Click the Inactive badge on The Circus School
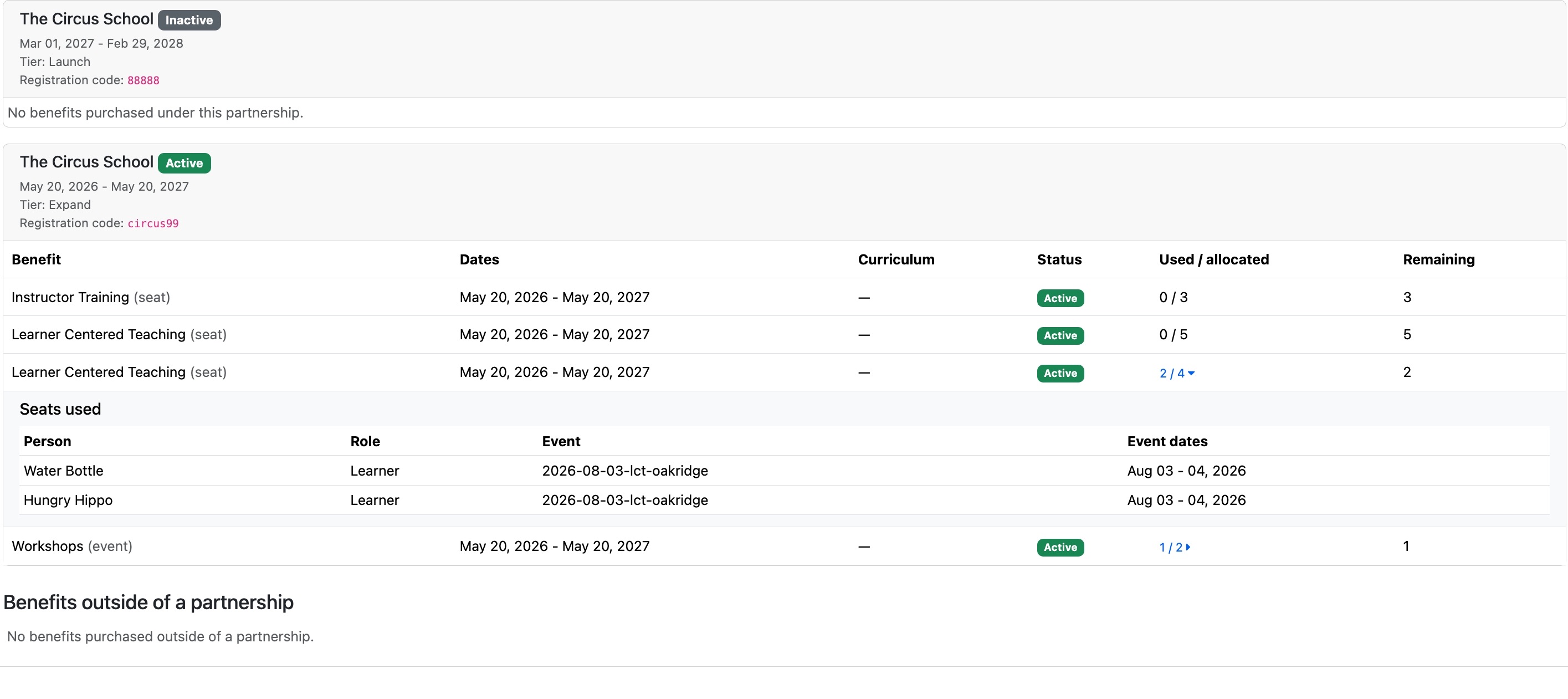1568x699 pixels. coord(189,20)
